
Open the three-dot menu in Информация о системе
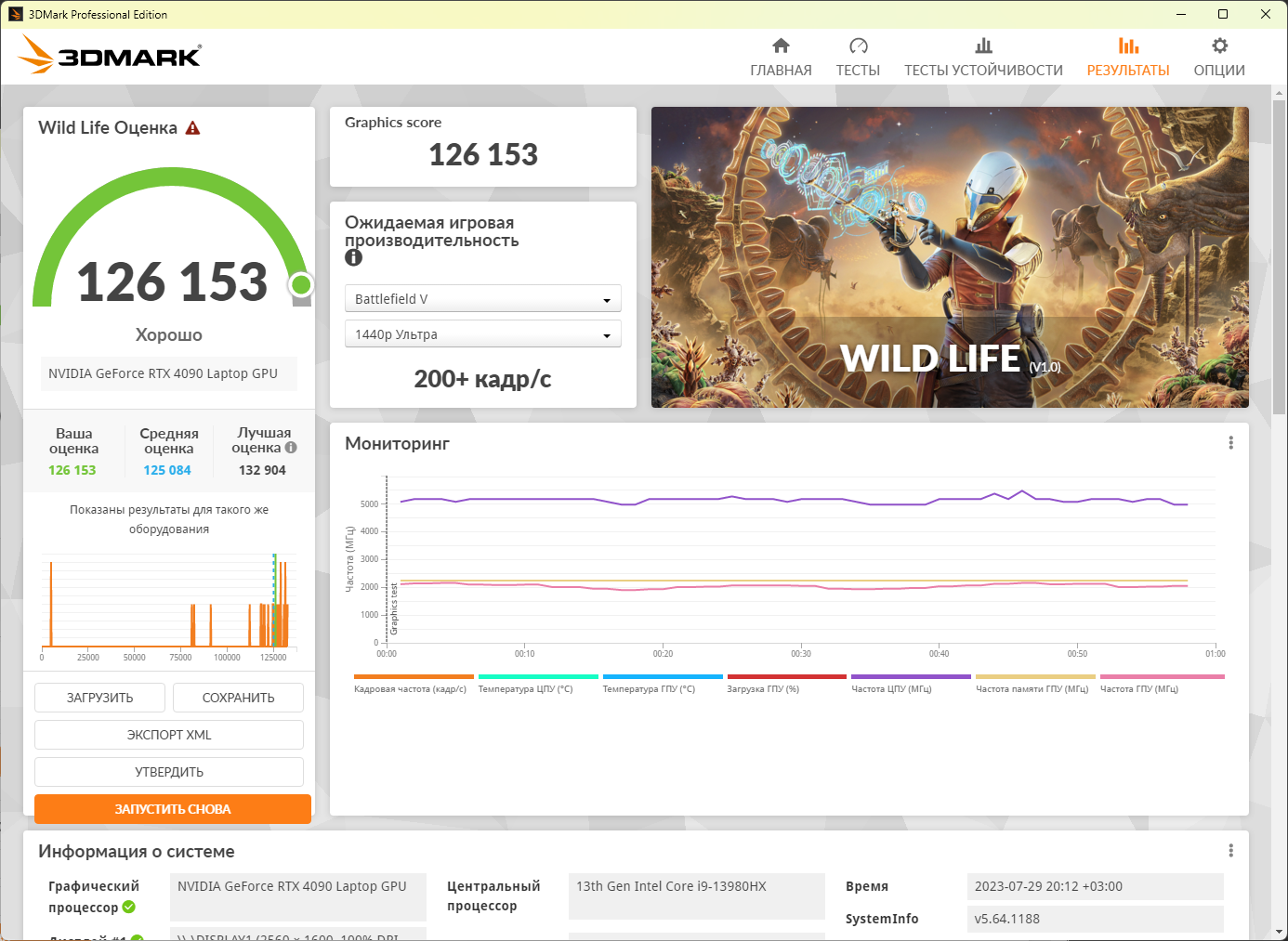pyautogui.click(x=1230, y=851)
